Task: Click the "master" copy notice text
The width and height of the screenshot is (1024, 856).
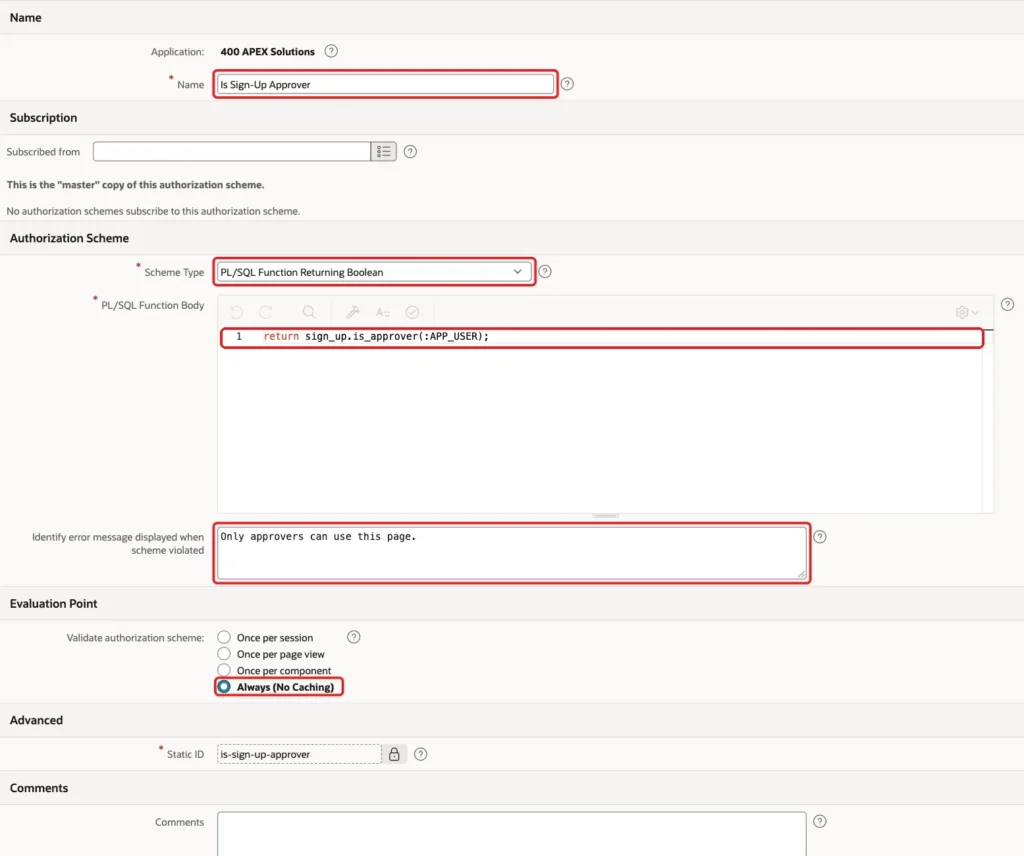Action: point(135,185)
